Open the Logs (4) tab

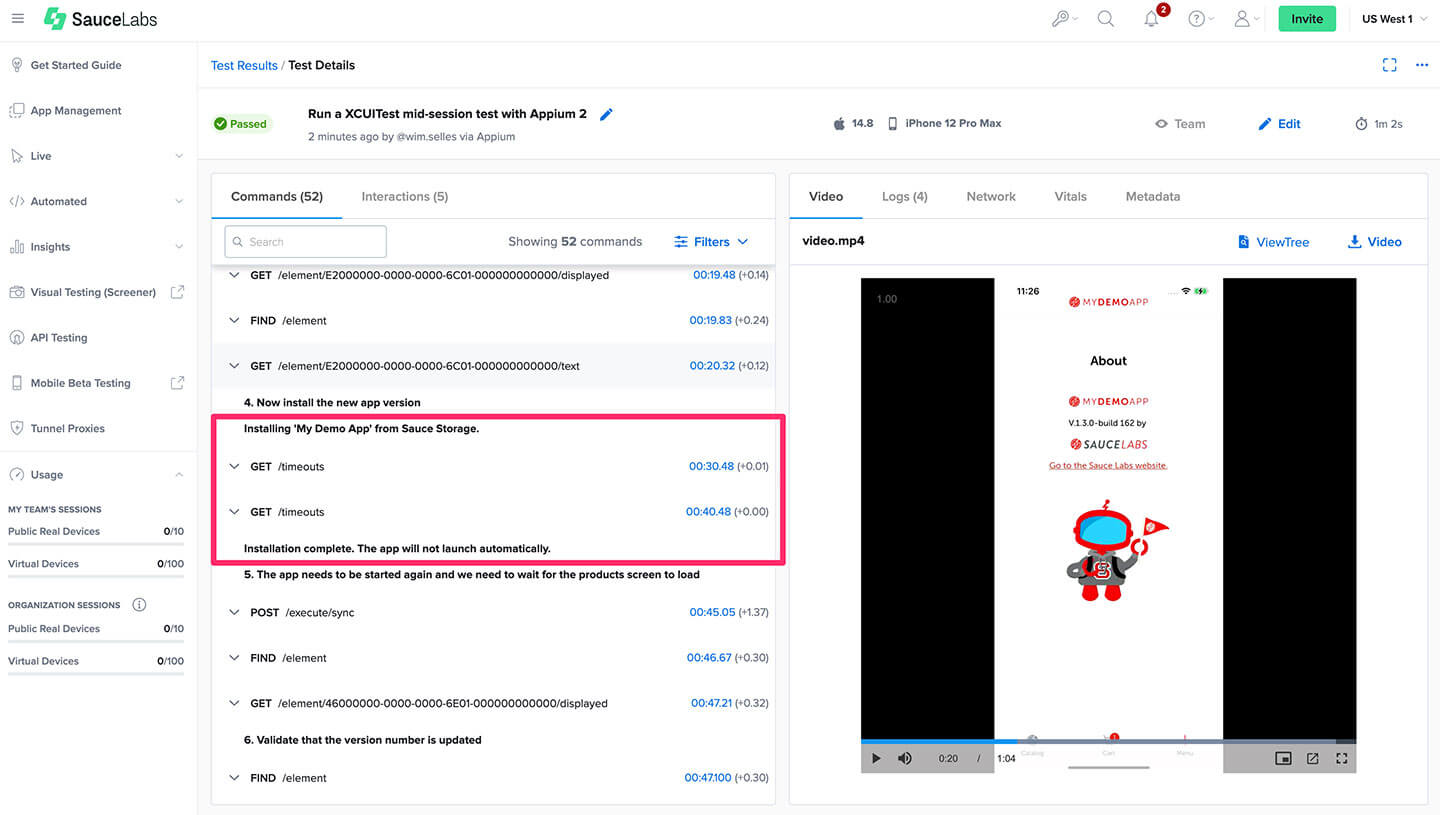(x=904, y=197)
